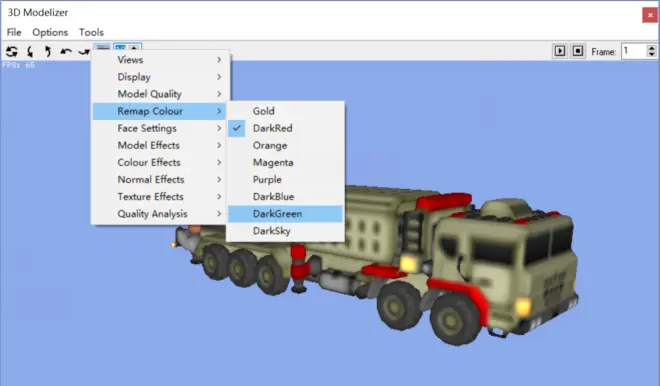Expand the Model Quality submenu arrow
660x386 pixels.
(219, 94)
